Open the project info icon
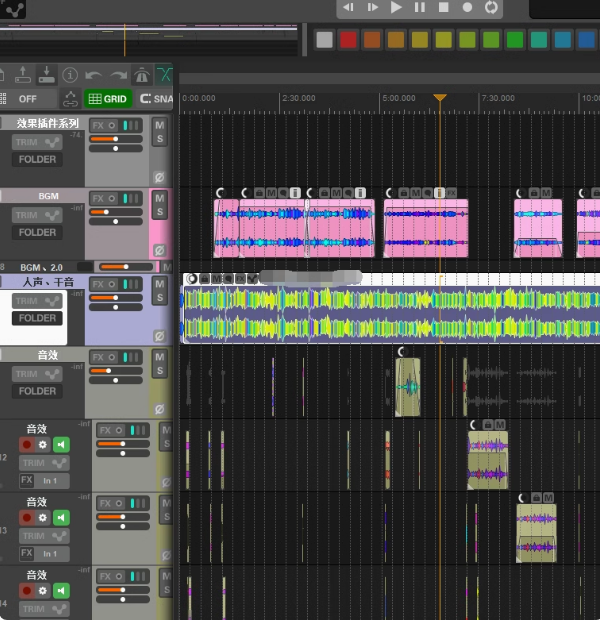600x621 pixels. [70, 75]
